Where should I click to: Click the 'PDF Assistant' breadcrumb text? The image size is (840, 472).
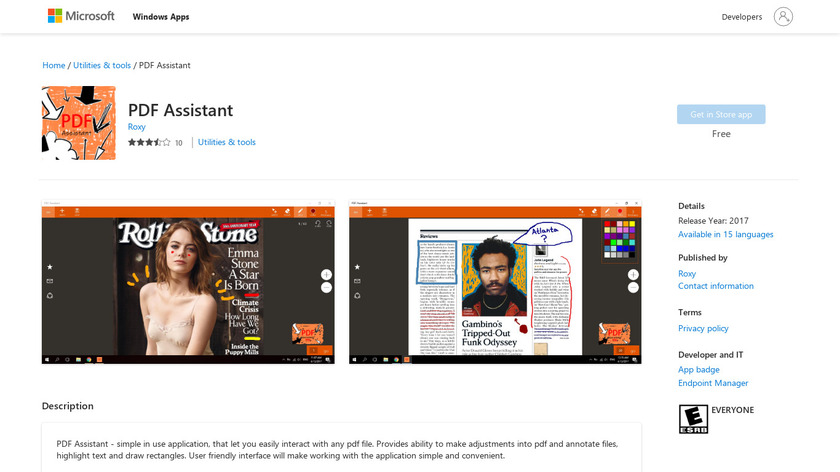click(164, 65)
